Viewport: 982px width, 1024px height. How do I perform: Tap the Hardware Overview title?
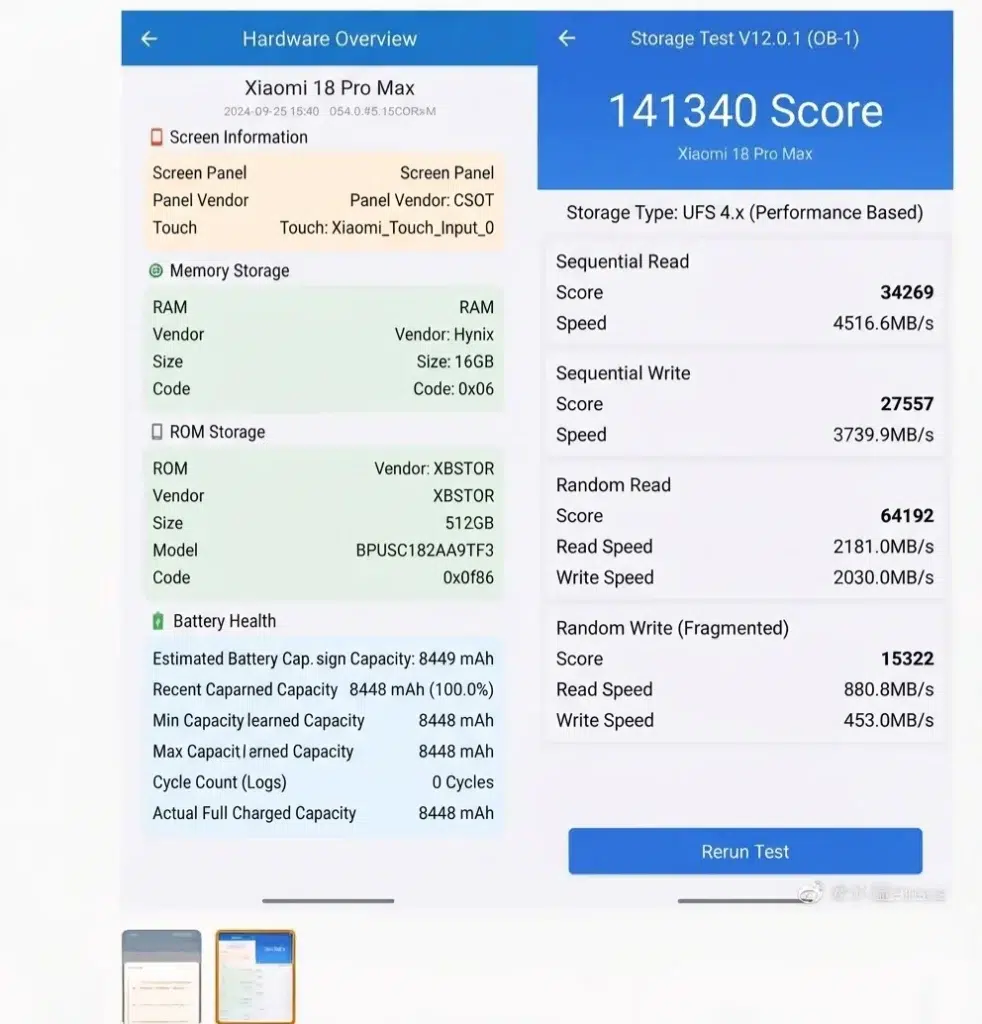click(330, 39)
